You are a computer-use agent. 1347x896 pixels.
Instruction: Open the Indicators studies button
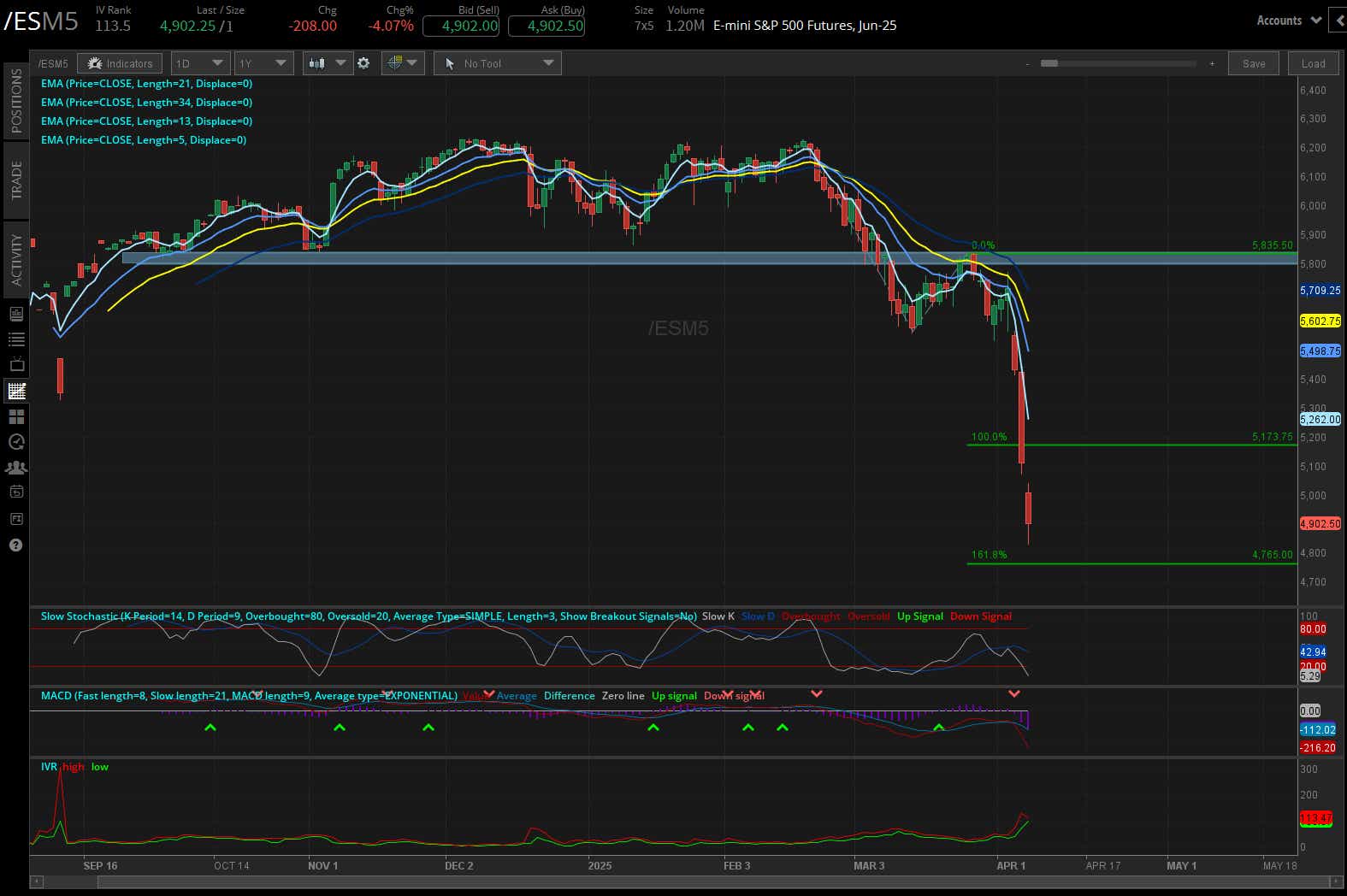pos(120,63)
